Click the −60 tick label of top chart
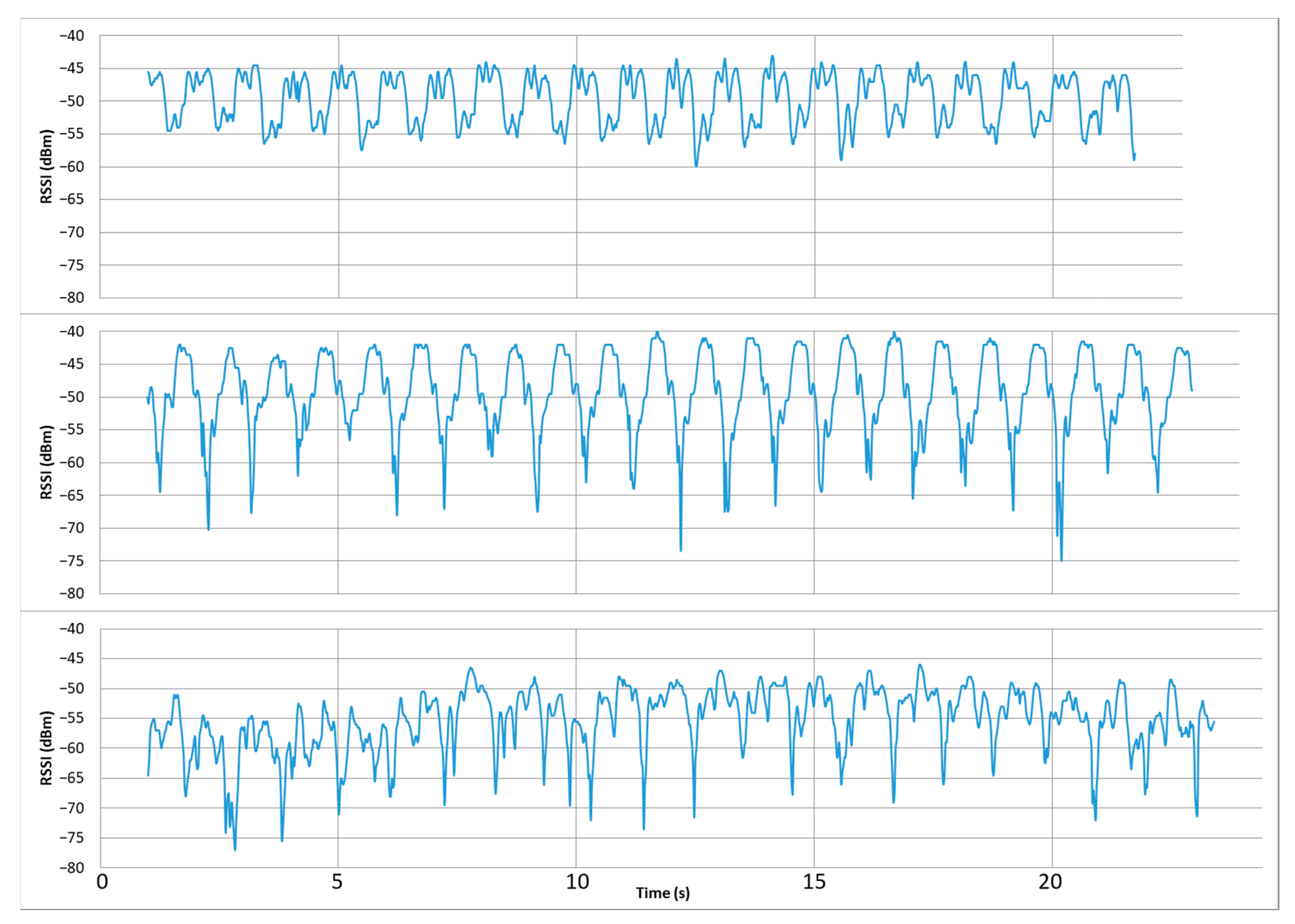This screenshot has height=924, width=1295. tap(72, 167)
